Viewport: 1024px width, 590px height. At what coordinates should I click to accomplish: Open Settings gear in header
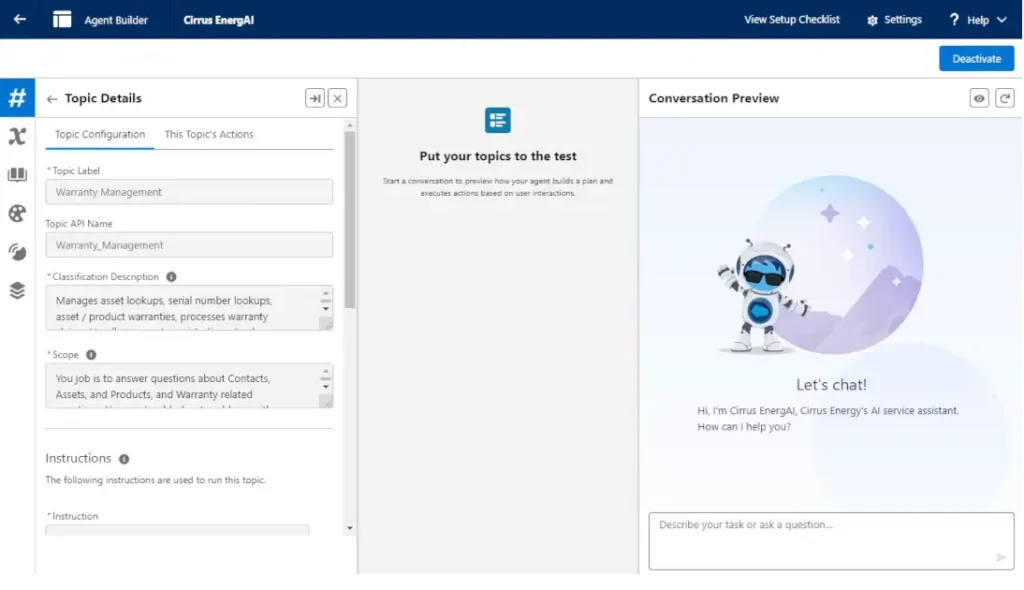(872, 20)
